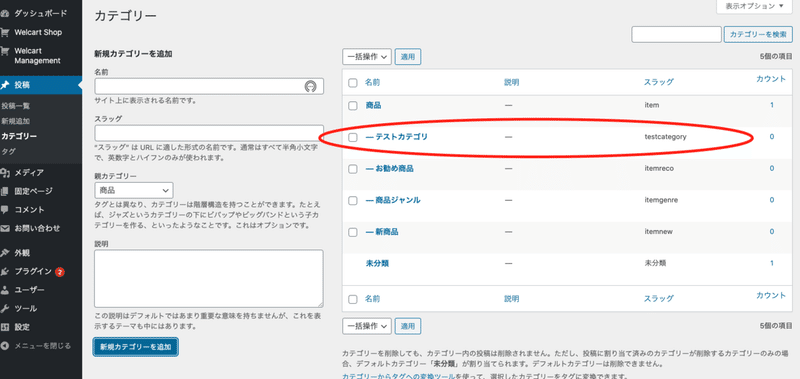Click the bottom 適用 apply button
The height and width of the screenshot is (379, 800).
(408, 326)
